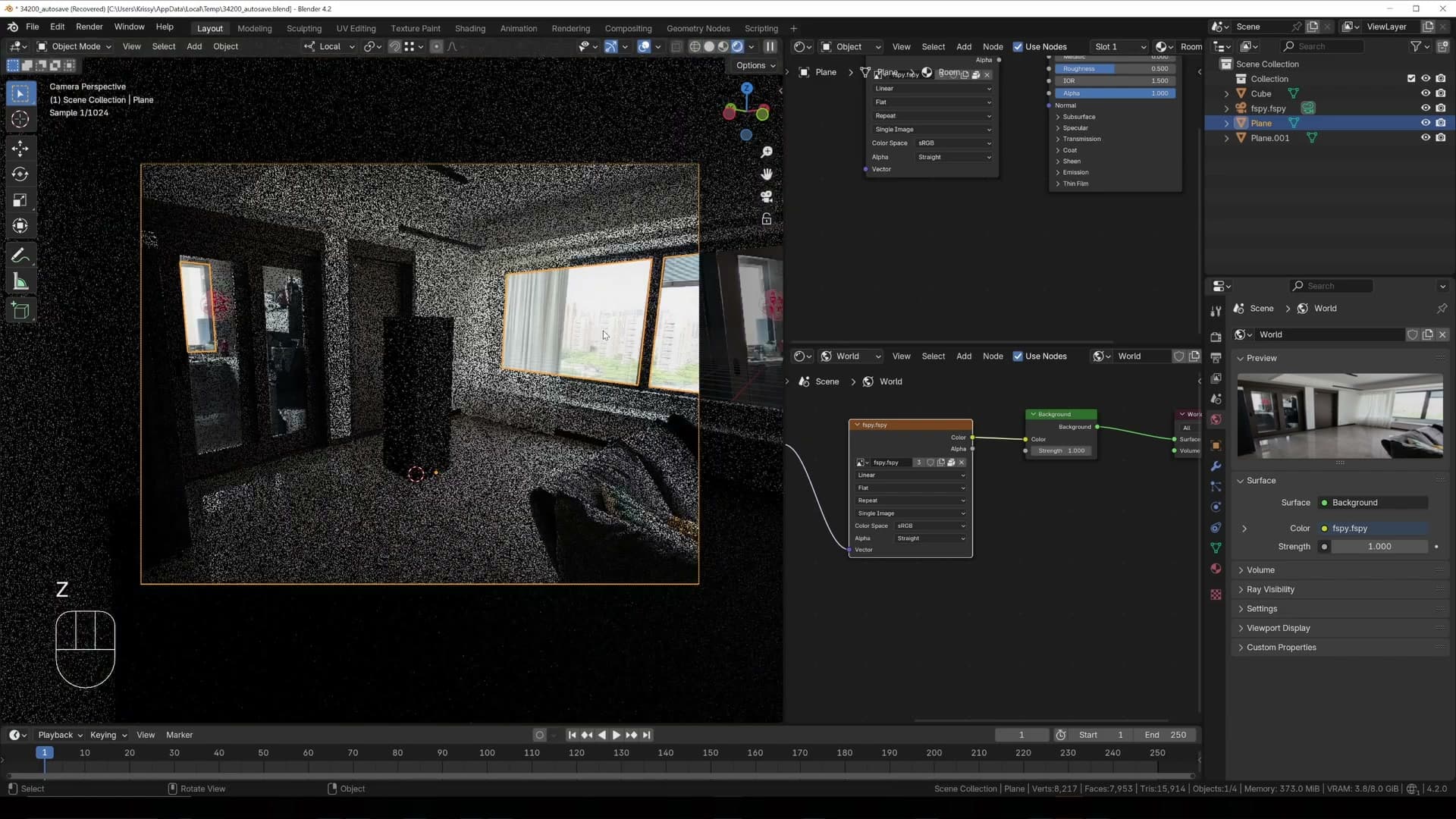
Task: Switch to wireframe viewport shading
Action: coord(695,46)
